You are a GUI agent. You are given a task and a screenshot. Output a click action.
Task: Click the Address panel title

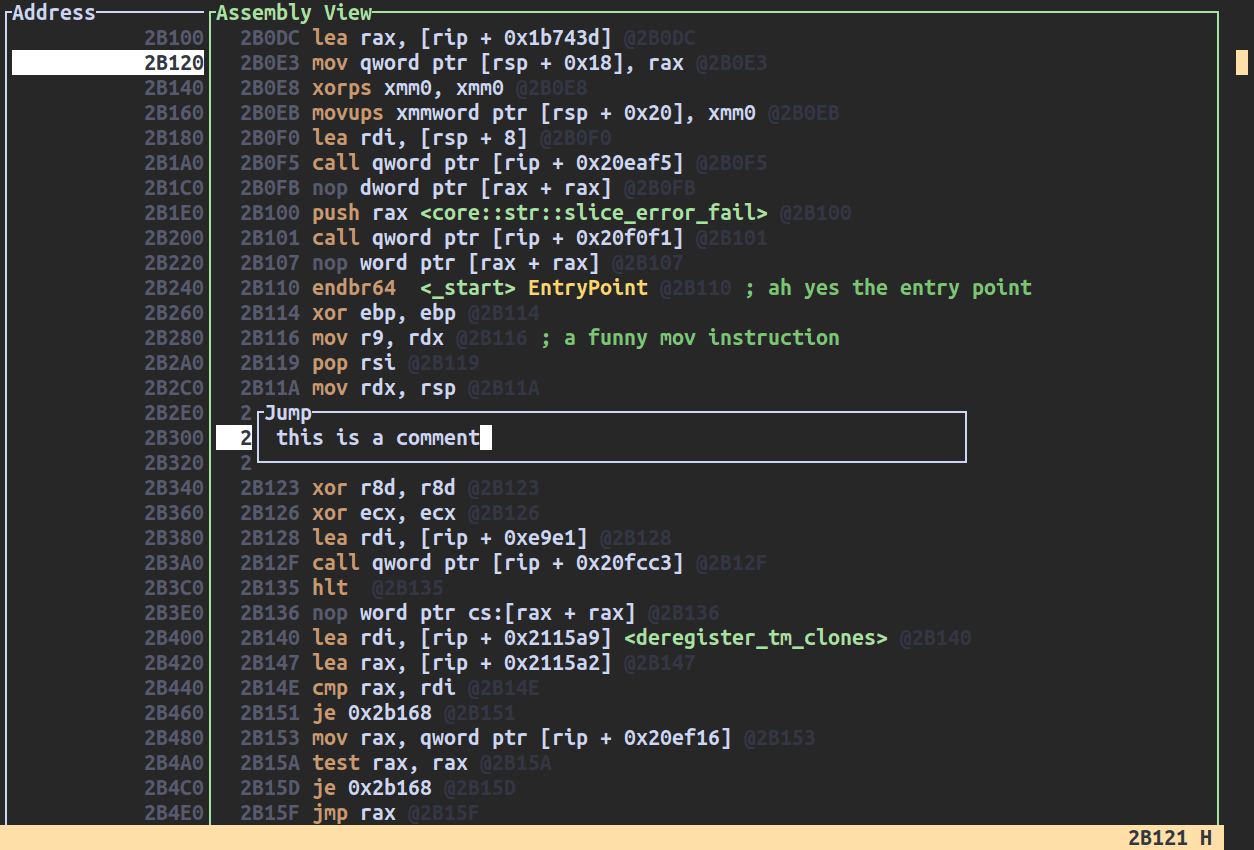pyautogui.click(x=54, y=13)
